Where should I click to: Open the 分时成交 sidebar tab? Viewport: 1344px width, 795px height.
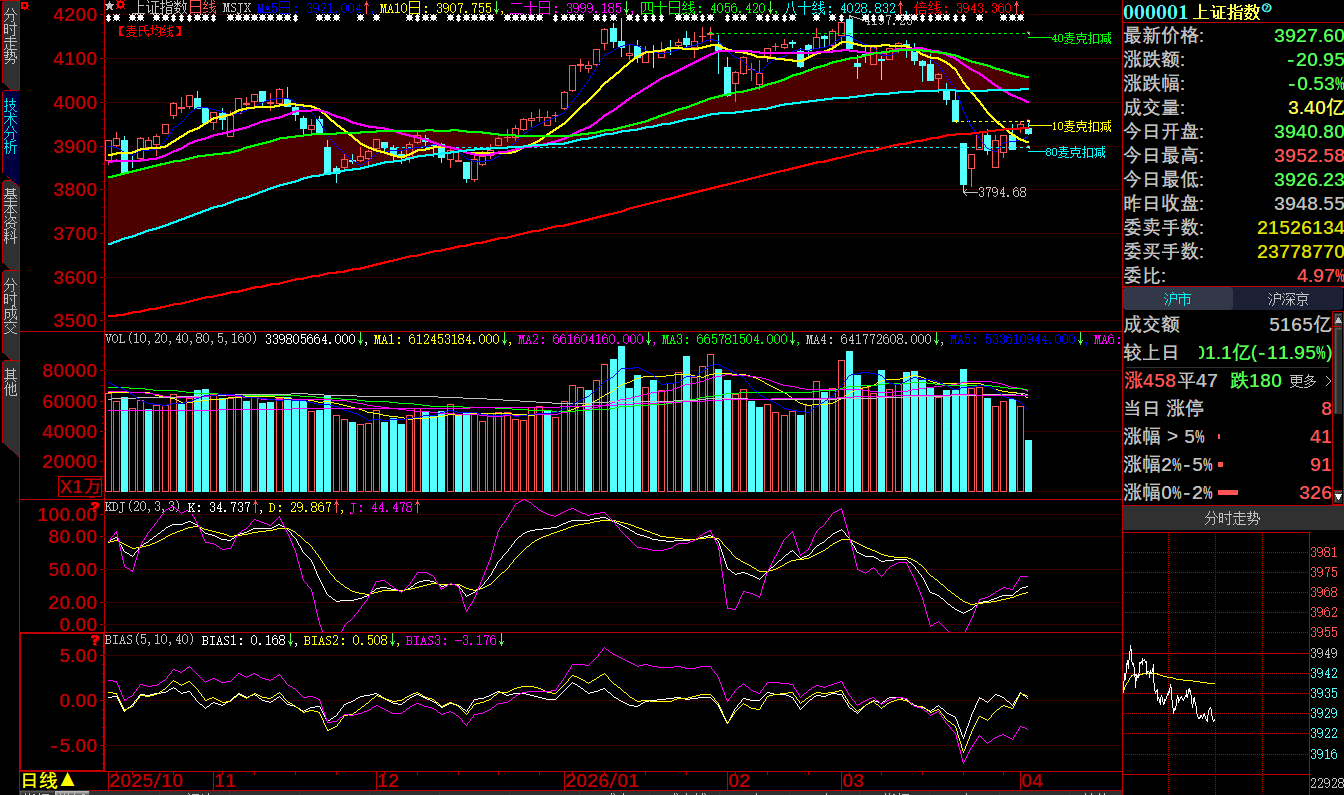10,306
